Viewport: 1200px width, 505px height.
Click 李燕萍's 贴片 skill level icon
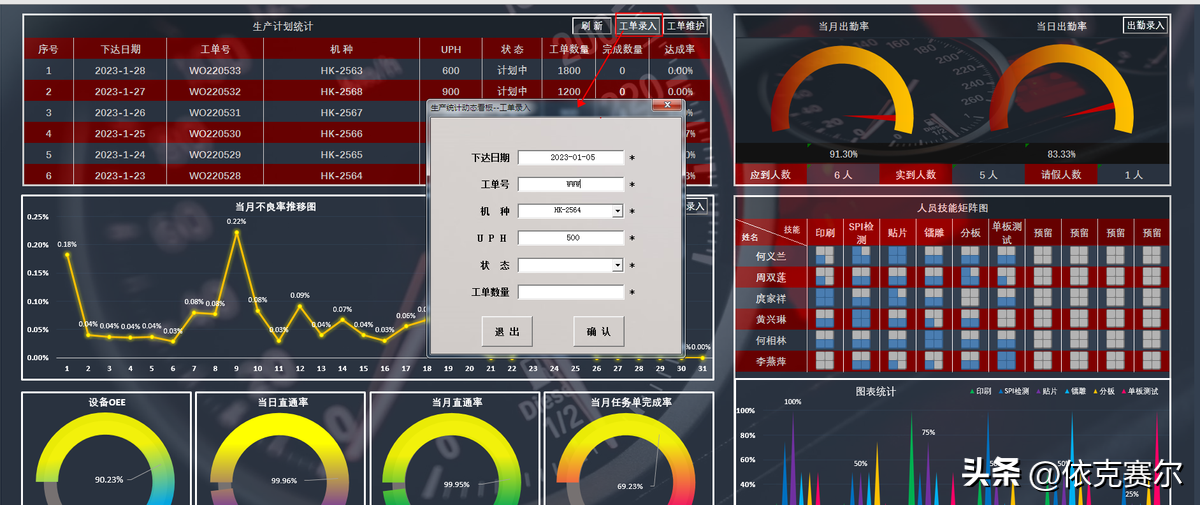coord(897,361)
